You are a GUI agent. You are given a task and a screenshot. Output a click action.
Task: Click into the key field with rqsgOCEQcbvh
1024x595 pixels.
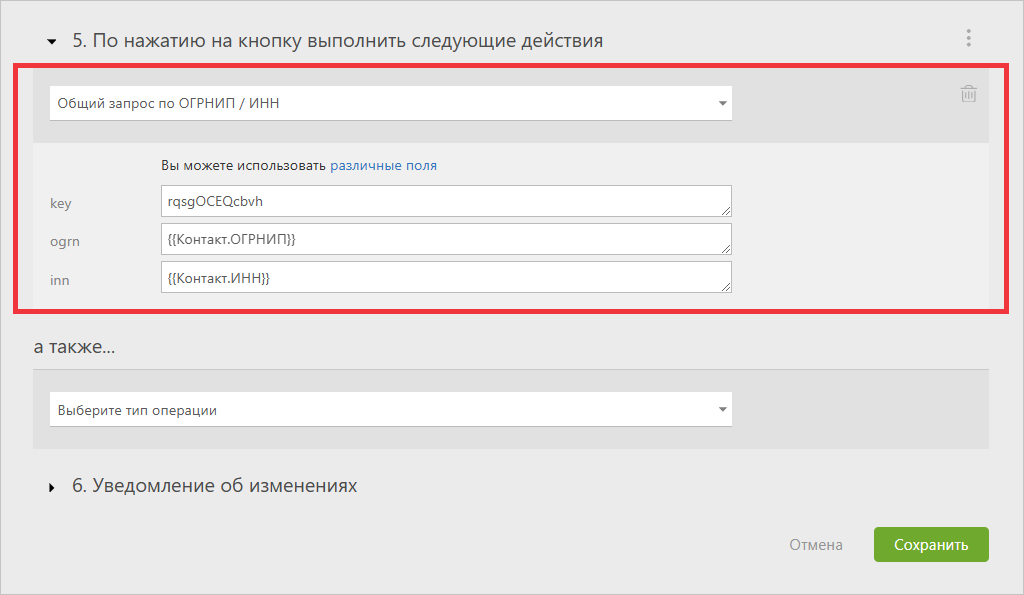pos(446,201)
